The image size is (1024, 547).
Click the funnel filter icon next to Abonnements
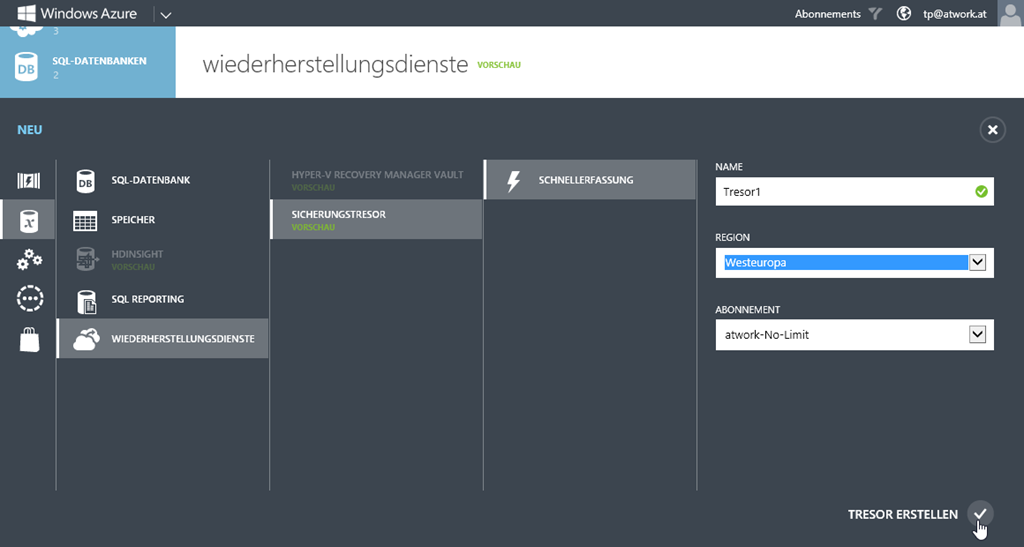(875, 14)
